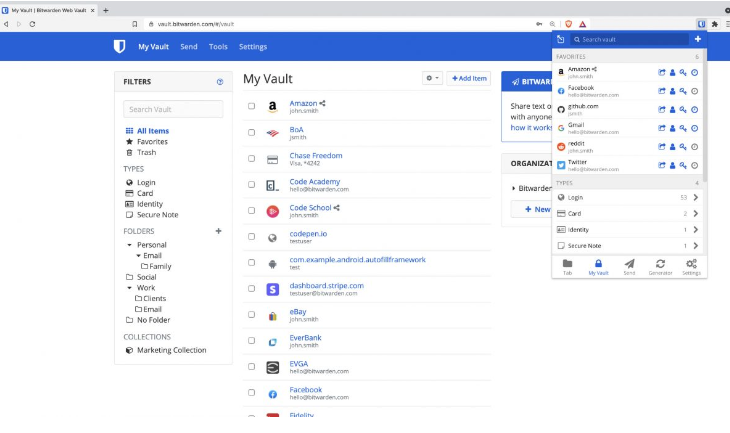Click the Code School icon in vault list
Screen dimensions: 730x433
(x=272, y=211)
